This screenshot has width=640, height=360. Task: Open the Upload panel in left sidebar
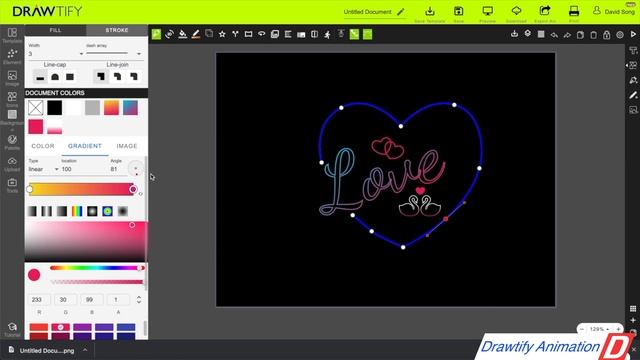pos(12,164)
